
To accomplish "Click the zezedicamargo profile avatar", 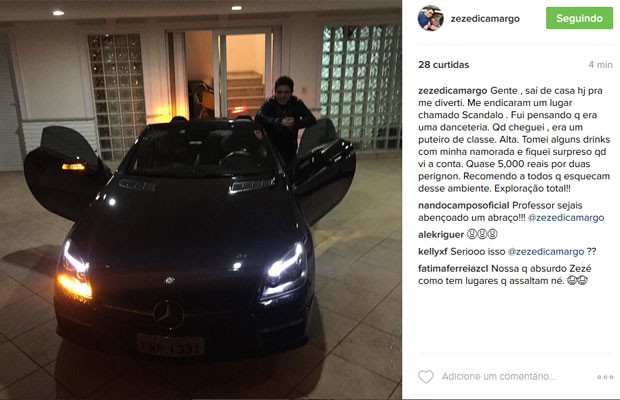I will [x=431, y=18].
